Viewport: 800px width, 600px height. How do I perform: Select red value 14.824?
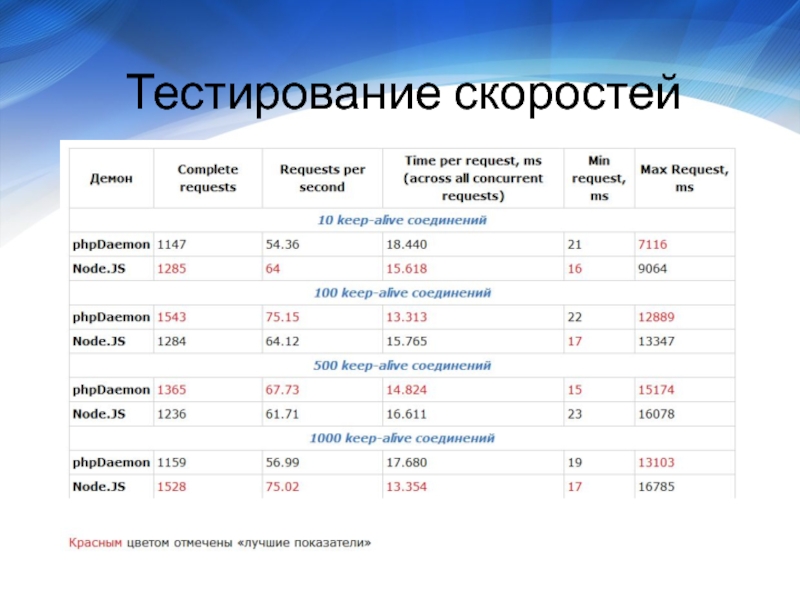[406, 390]
